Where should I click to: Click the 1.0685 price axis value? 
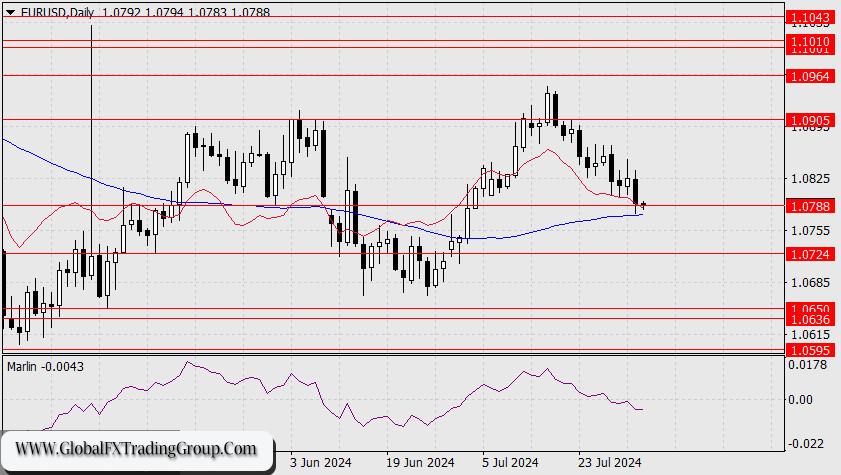[x=810, y=282]
